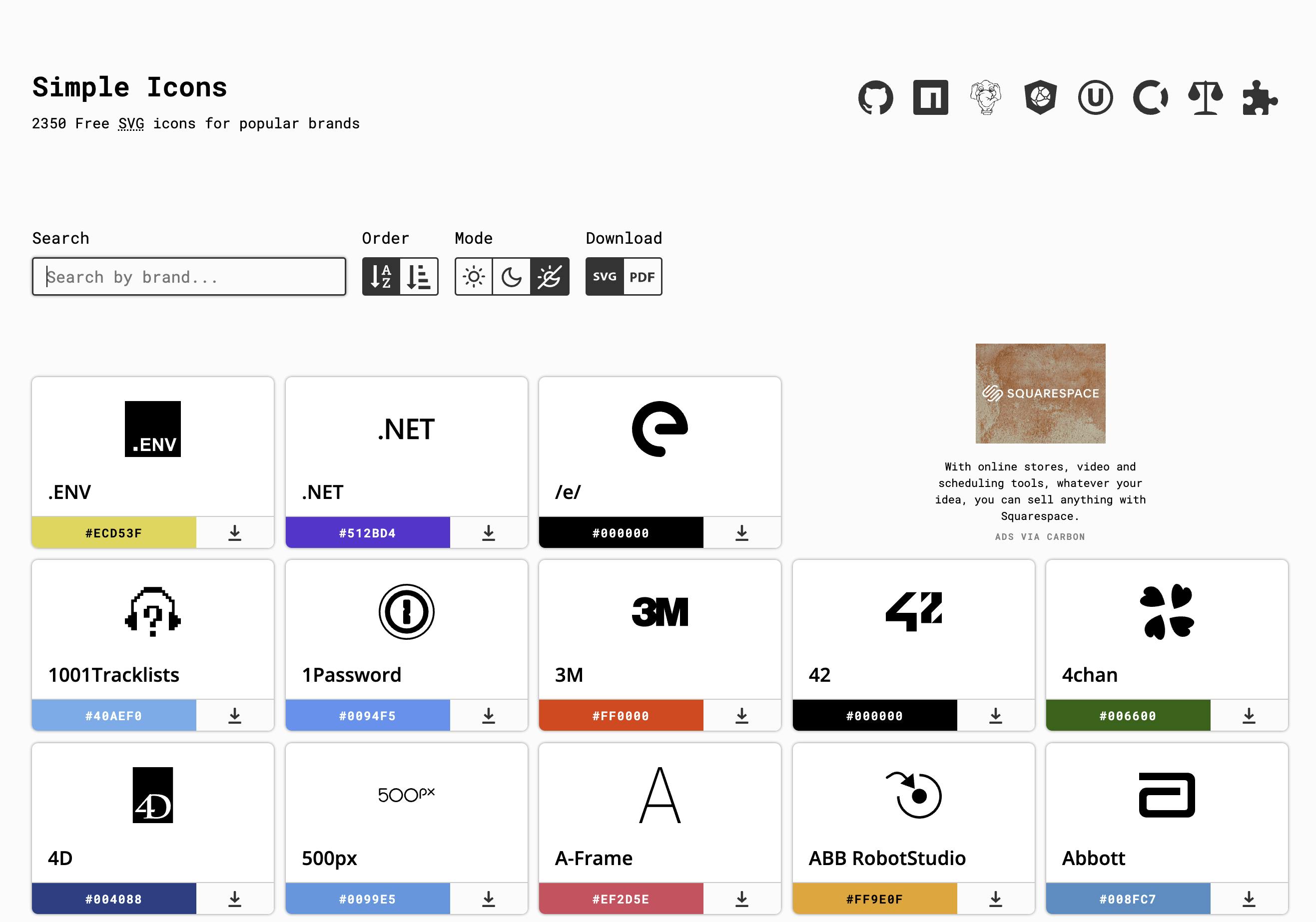Open the jsDelivr shield icon

point(1040,97)
